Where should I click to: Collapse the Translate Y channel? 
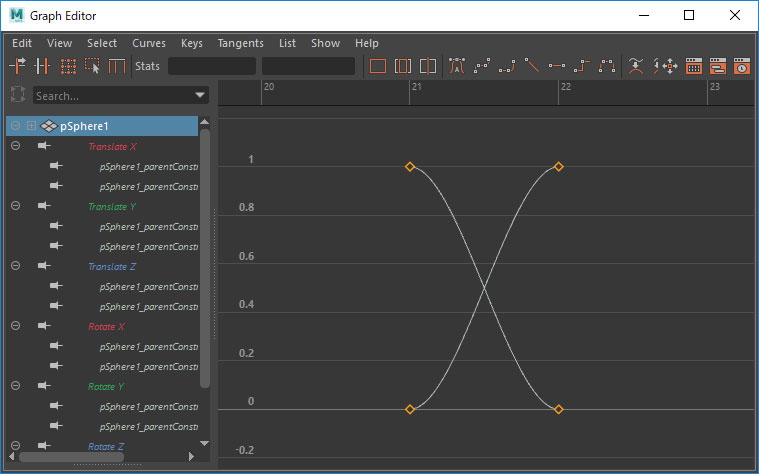click(15, 206)
